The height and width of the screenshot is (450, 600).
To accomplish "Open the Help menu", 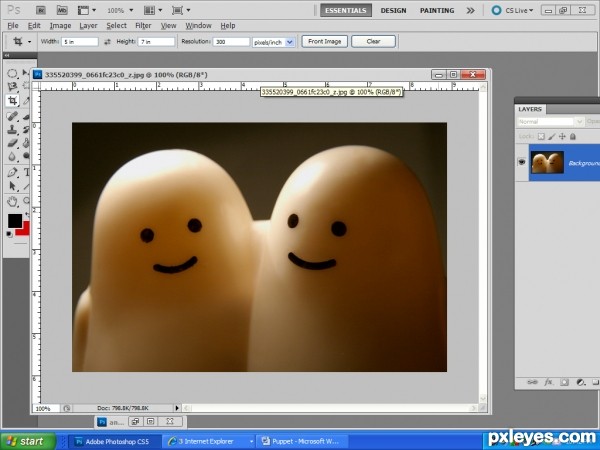I will click(228, 26).
